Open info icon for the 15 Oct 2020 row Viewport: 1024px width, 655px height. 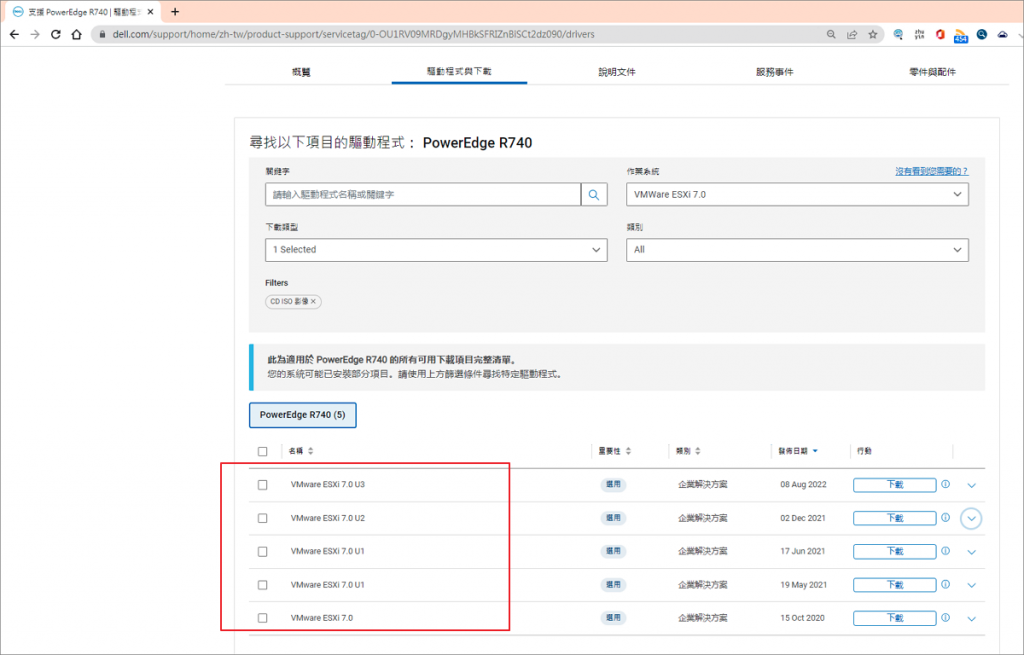pyautogui.click(x=945, y=618)
